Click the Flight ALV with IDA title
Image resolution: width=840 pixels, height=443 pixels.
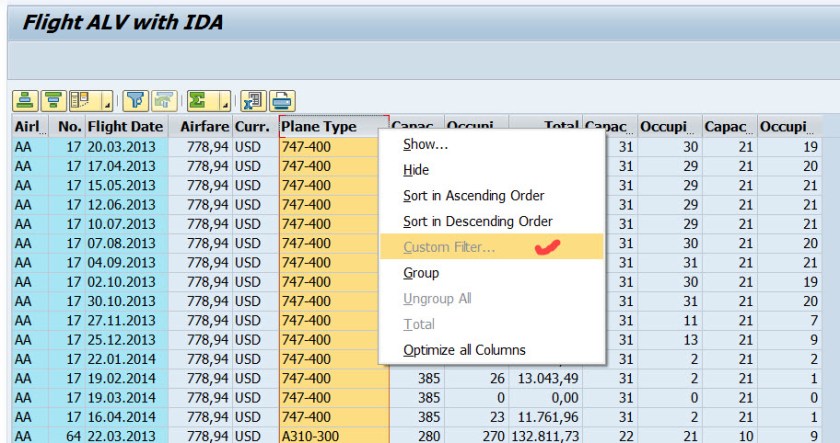tap(123, 22)
